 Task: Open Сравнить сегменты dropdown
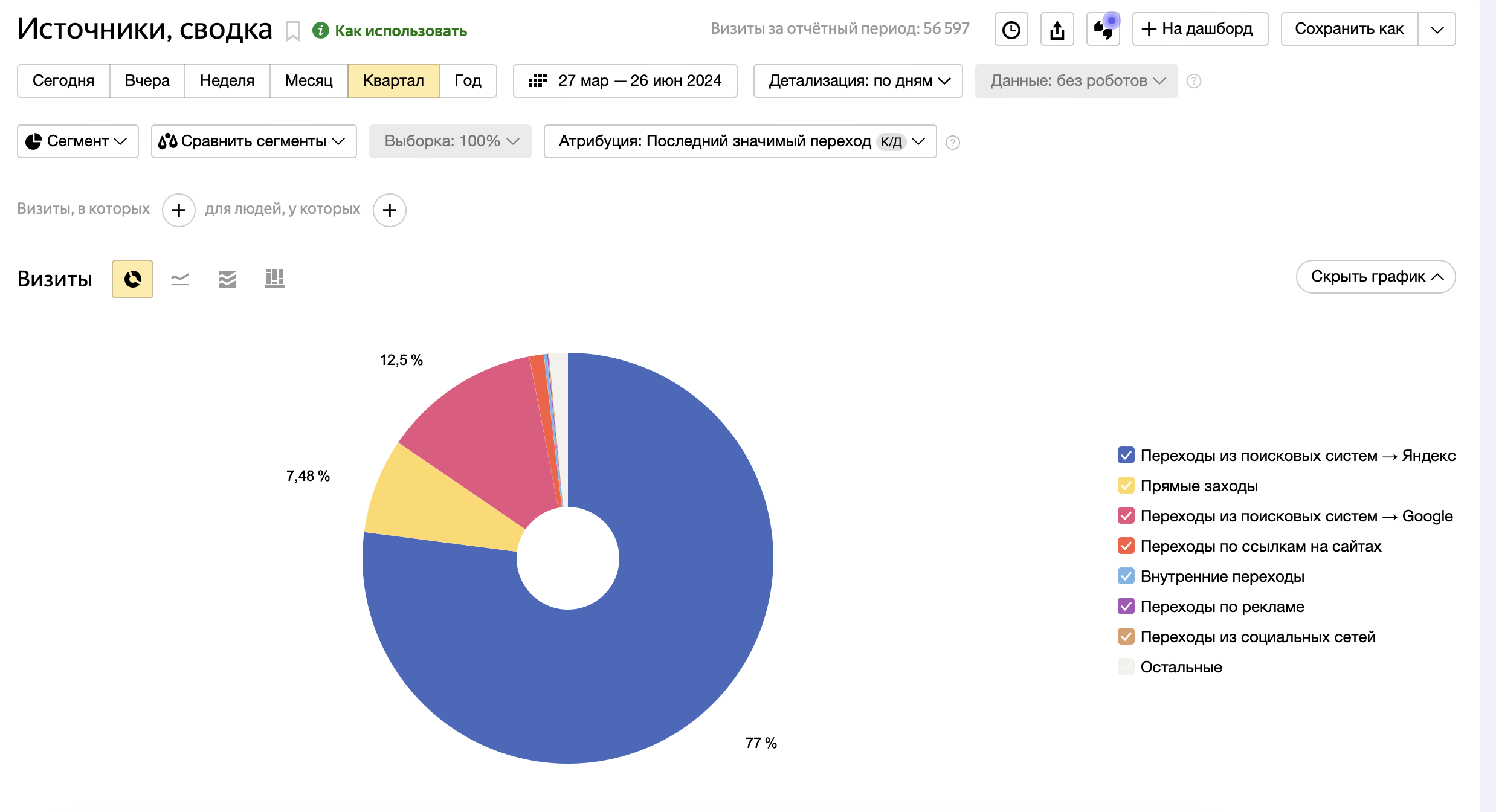point(254,141)
